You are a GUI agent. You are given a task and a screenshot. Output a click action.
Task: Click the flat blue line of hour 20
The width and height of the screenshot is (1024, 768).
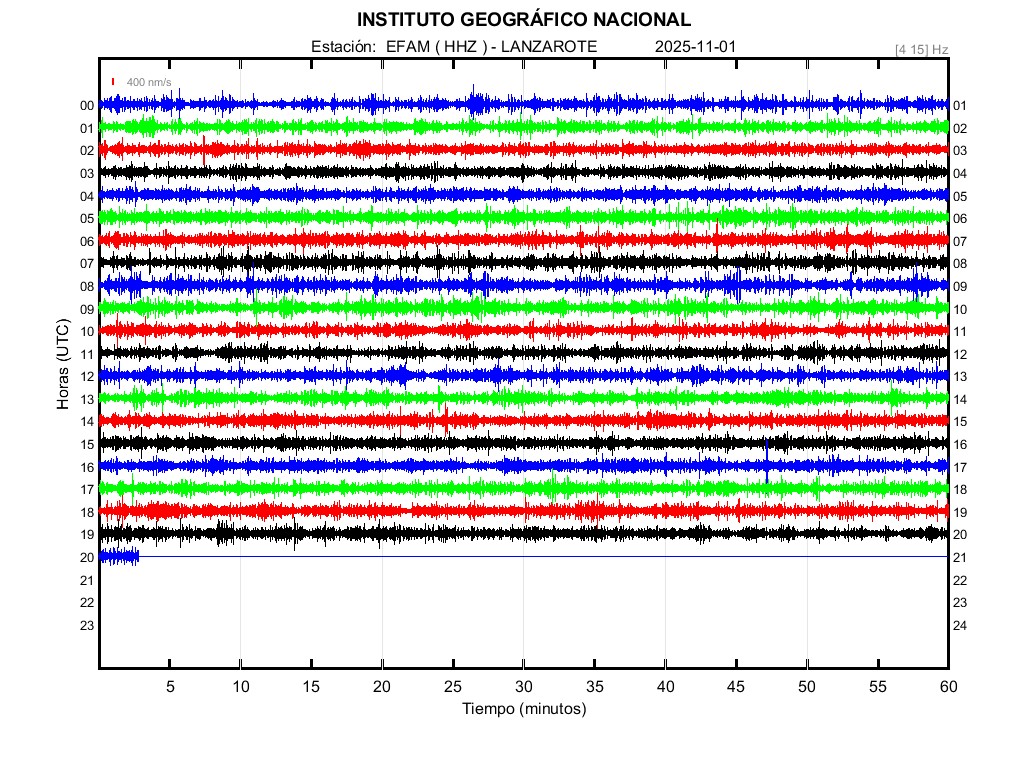(x=540, y=556)
